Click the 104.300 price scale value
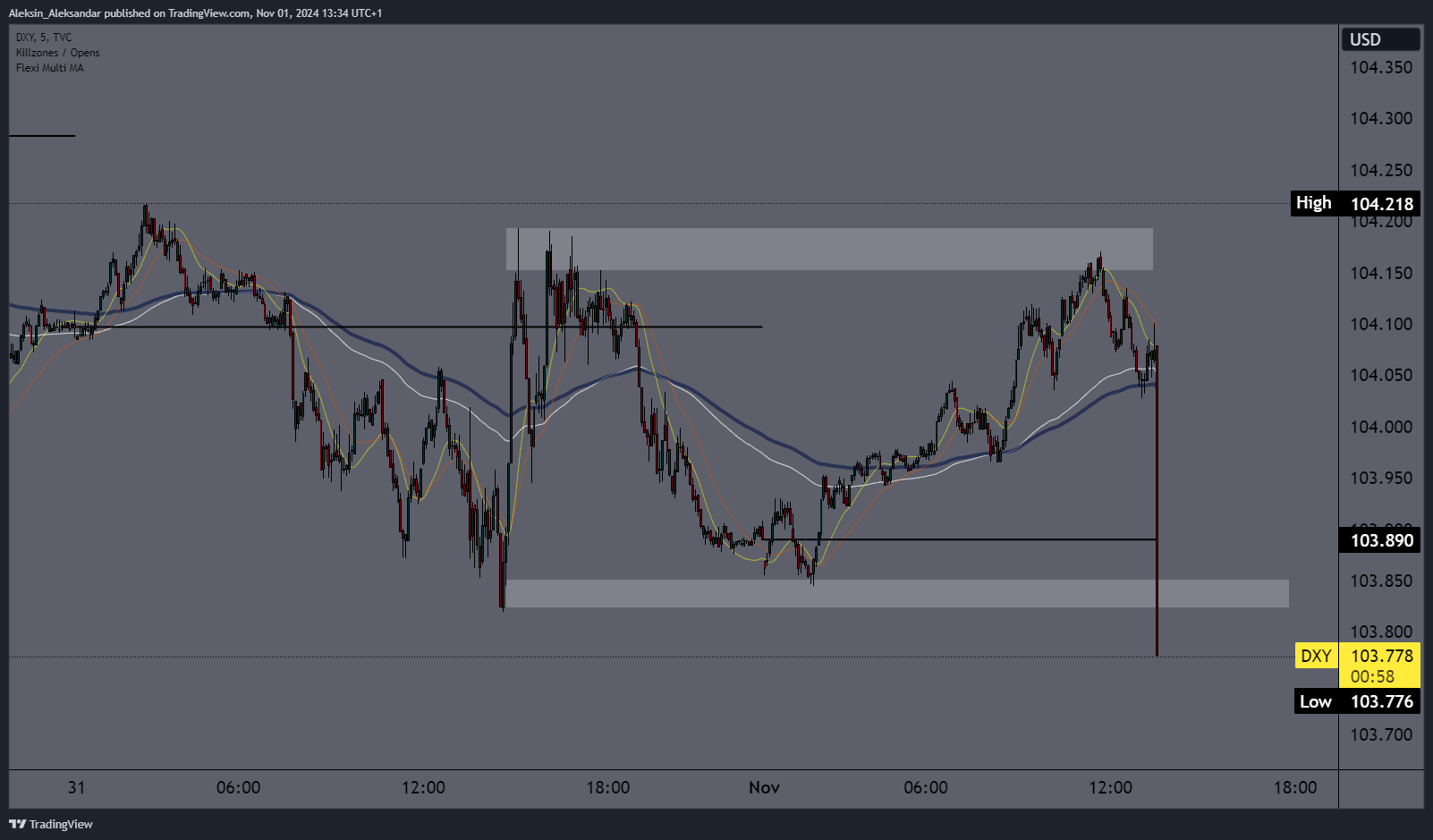Screen dimensions: 1433x840 tap(1381, 118)
